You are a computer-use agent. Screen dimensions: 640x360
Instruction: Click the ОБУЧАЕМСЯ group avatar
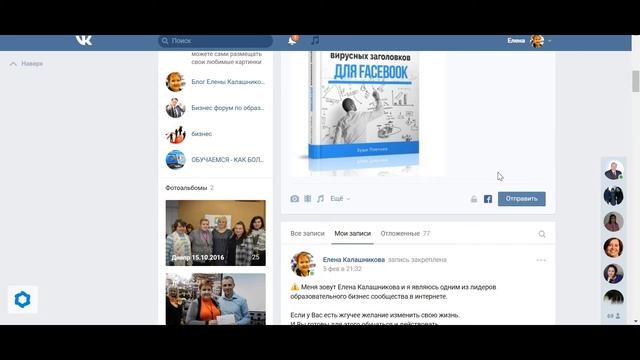pos(176,160)
